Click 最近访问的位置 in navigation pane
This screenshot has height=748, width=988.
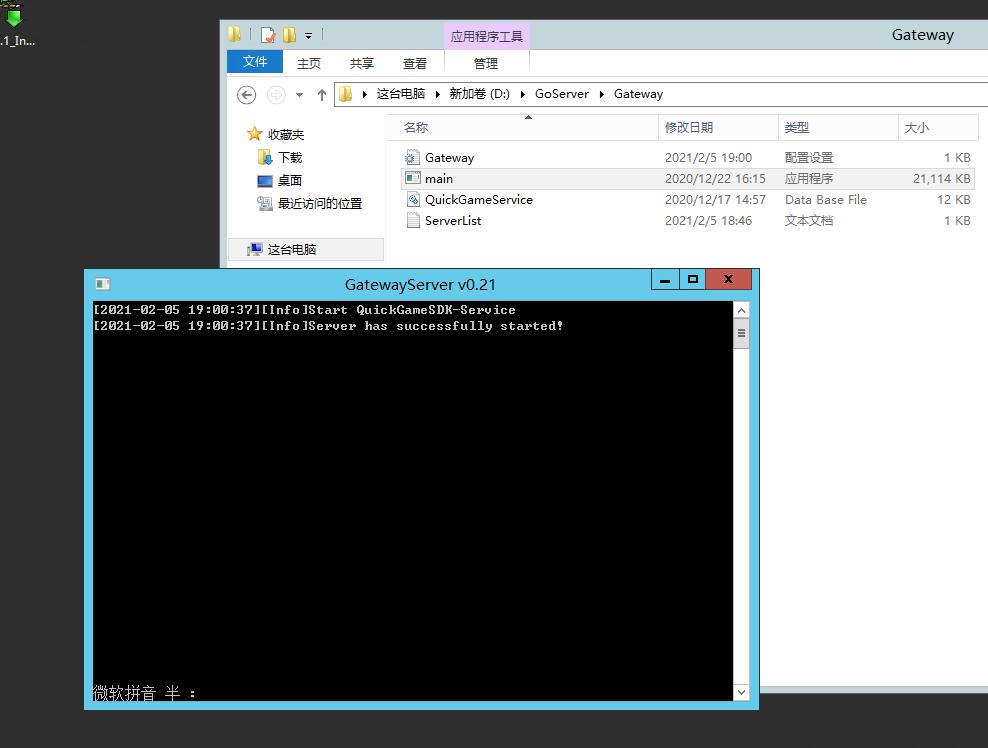pos(319,204)
